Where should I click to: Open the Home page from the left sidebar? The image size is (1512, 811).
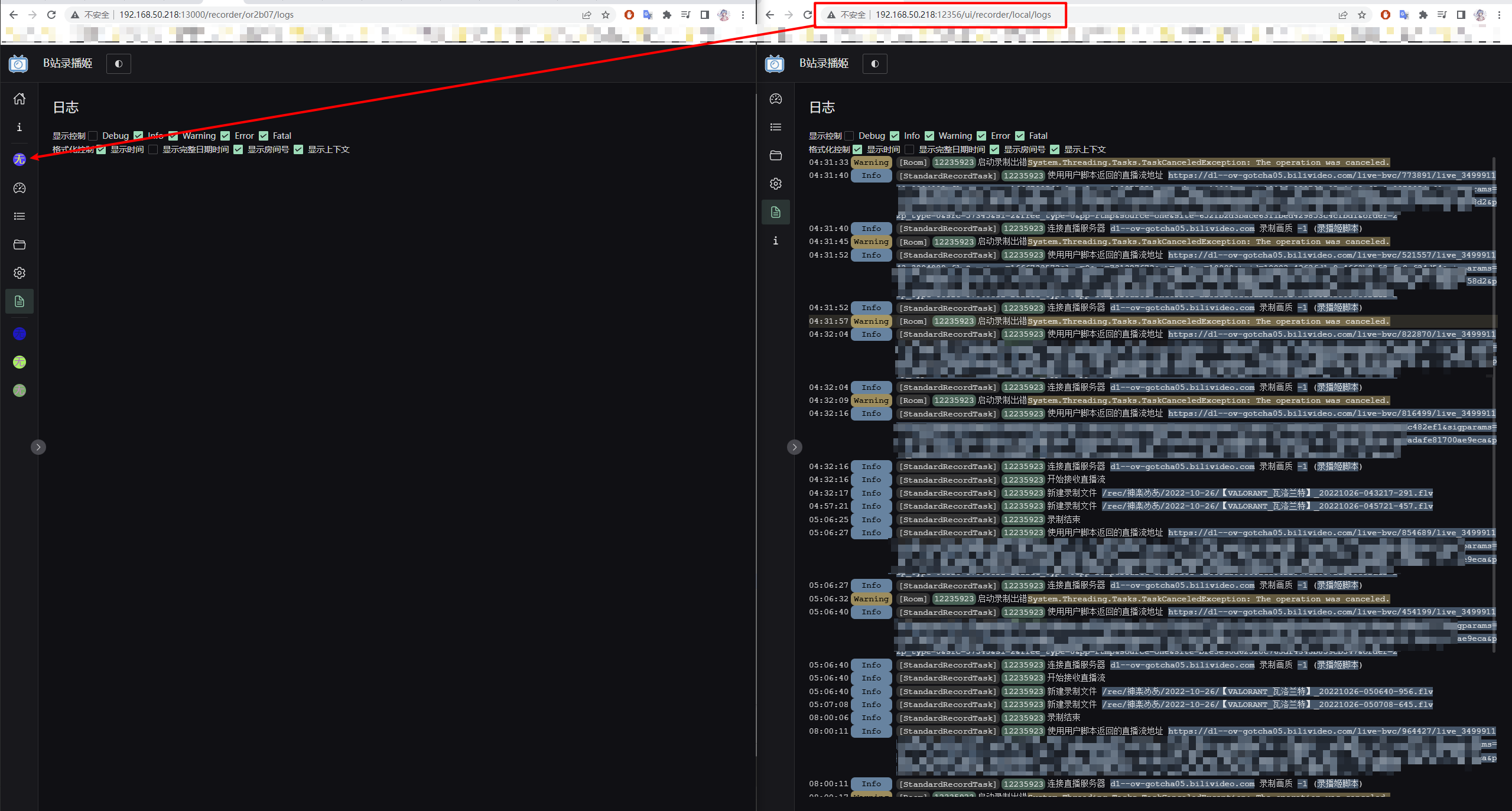pyautogui.click(x=19, y=99)
